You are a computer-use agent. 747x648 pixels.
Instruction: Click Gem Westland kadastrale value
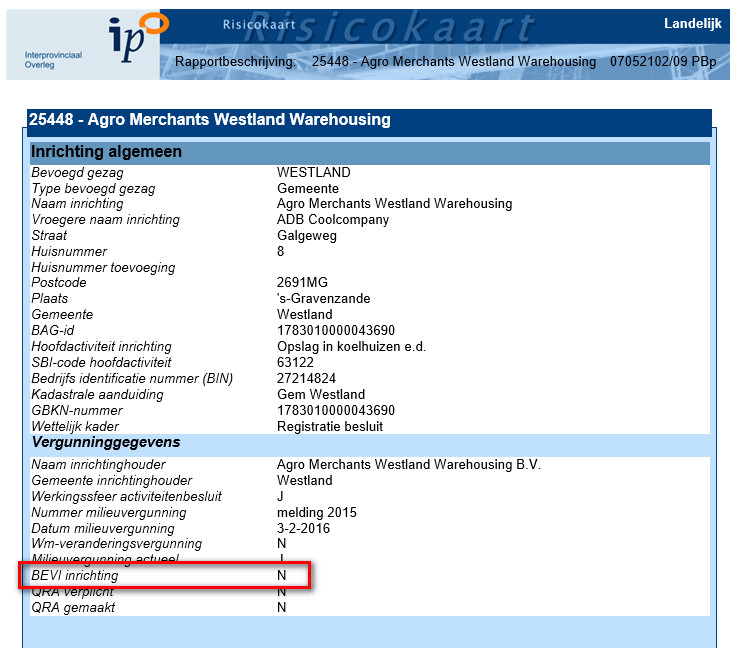pos(321,395)
